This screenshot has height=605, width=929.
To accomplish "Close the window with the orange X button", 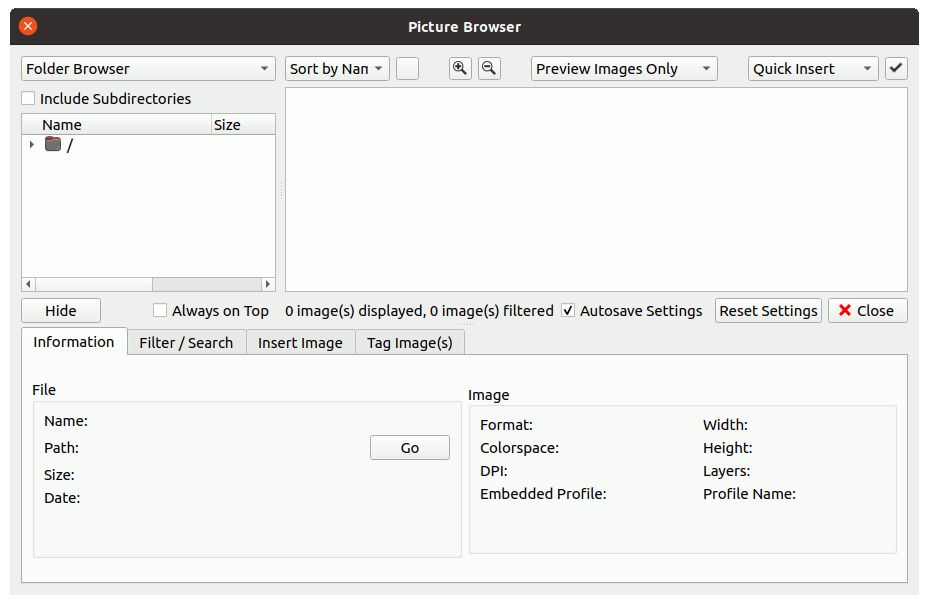I will (x=28, y=27).
